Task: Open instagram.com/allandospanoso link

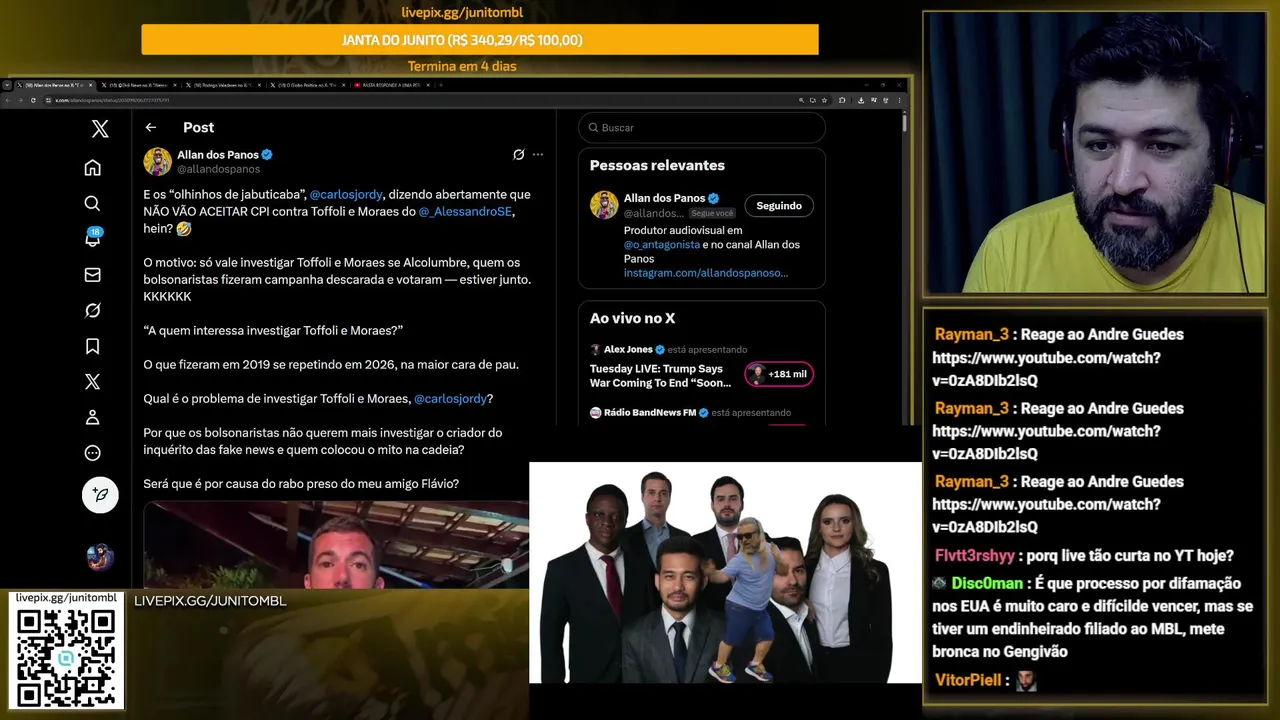Action: pyautogui.click(x=706, y=272)
